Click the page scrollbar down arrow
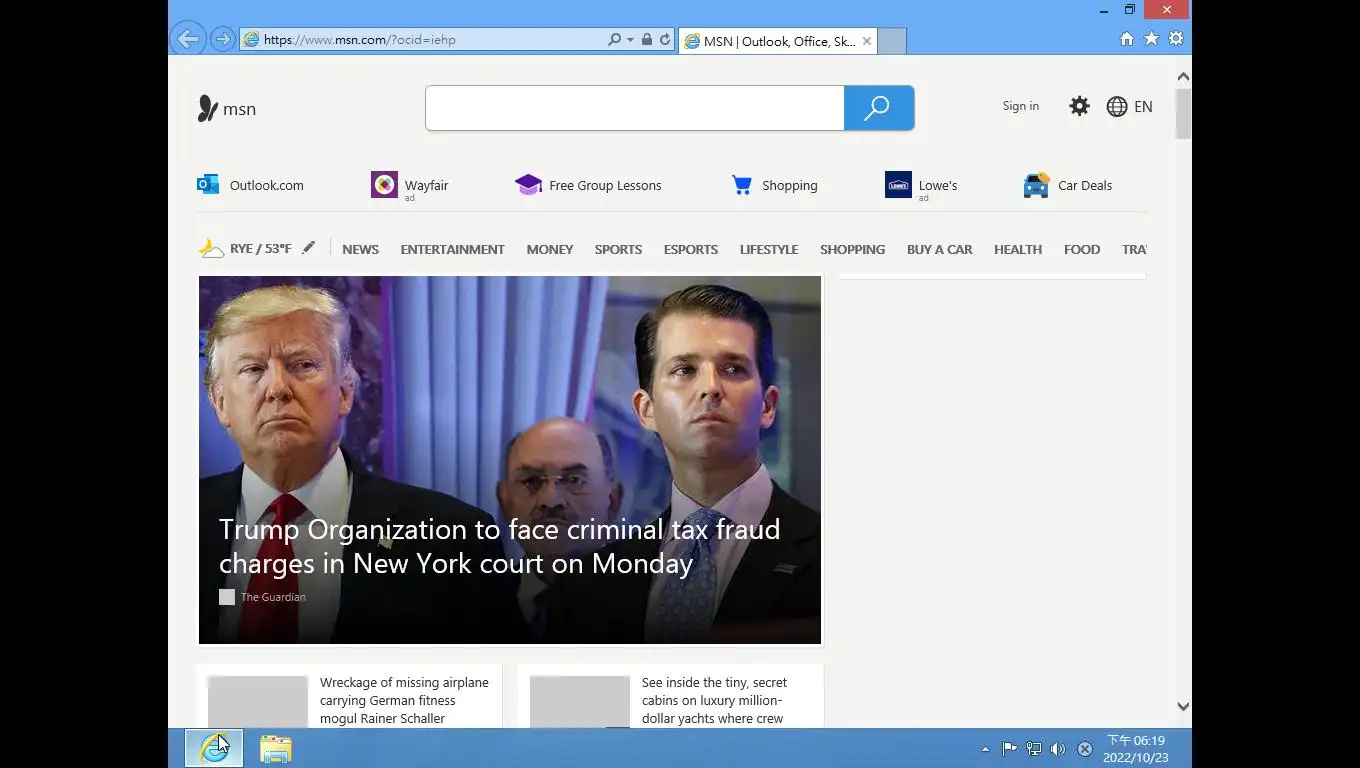Screen dimensions: 1360x768 click(1183, 706)
